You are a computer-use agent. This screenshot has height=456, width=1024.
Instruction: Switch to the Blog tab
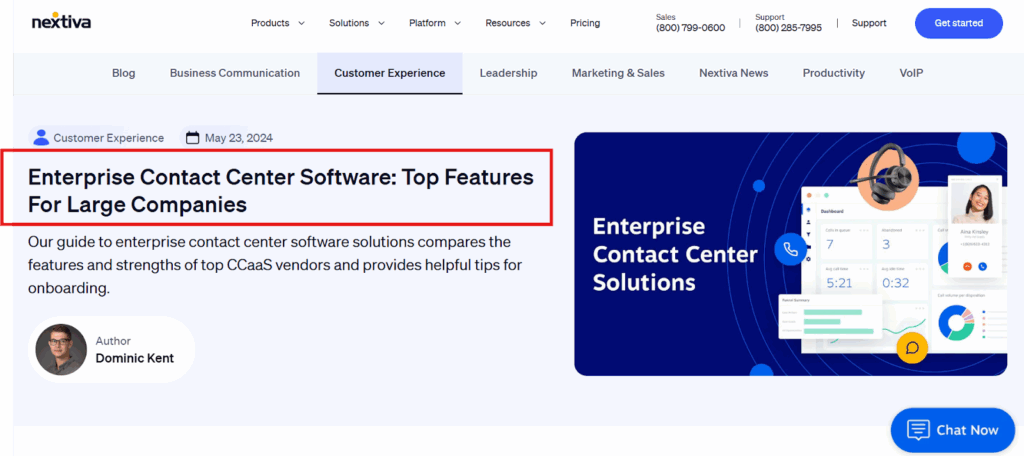[x=123, y=73]
